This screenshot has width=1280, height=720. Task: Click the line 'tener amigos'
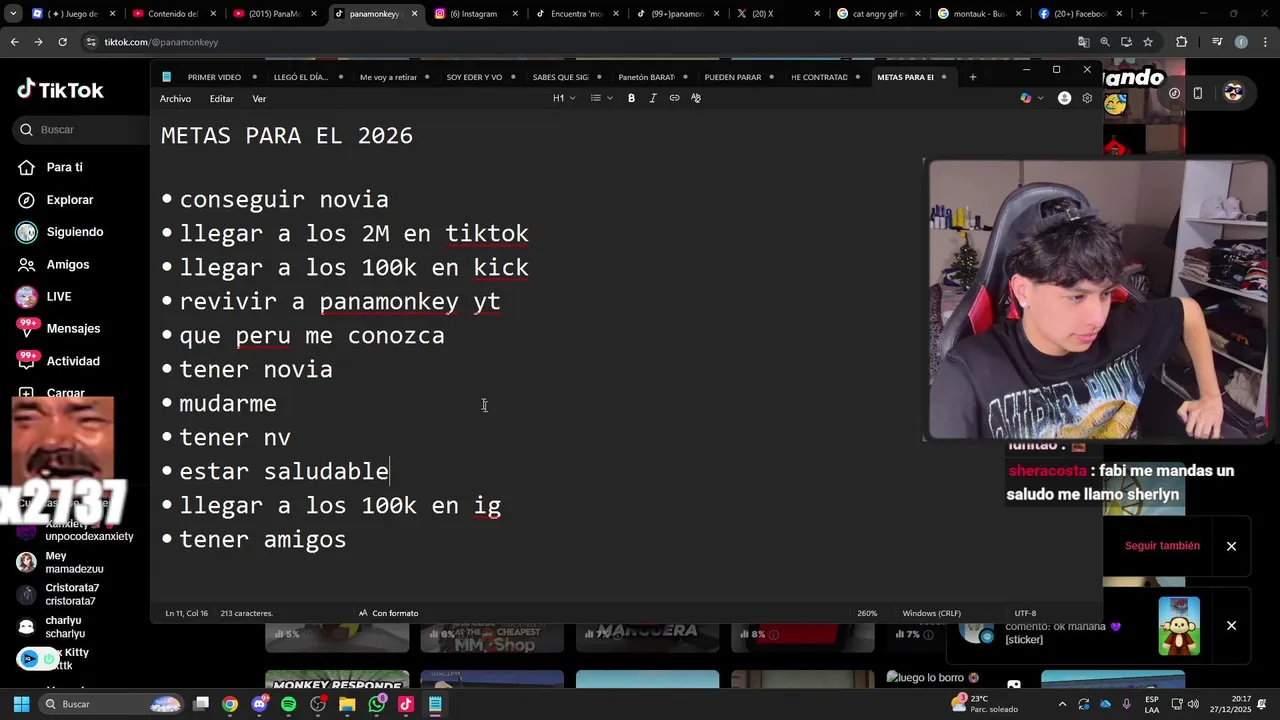263,539
